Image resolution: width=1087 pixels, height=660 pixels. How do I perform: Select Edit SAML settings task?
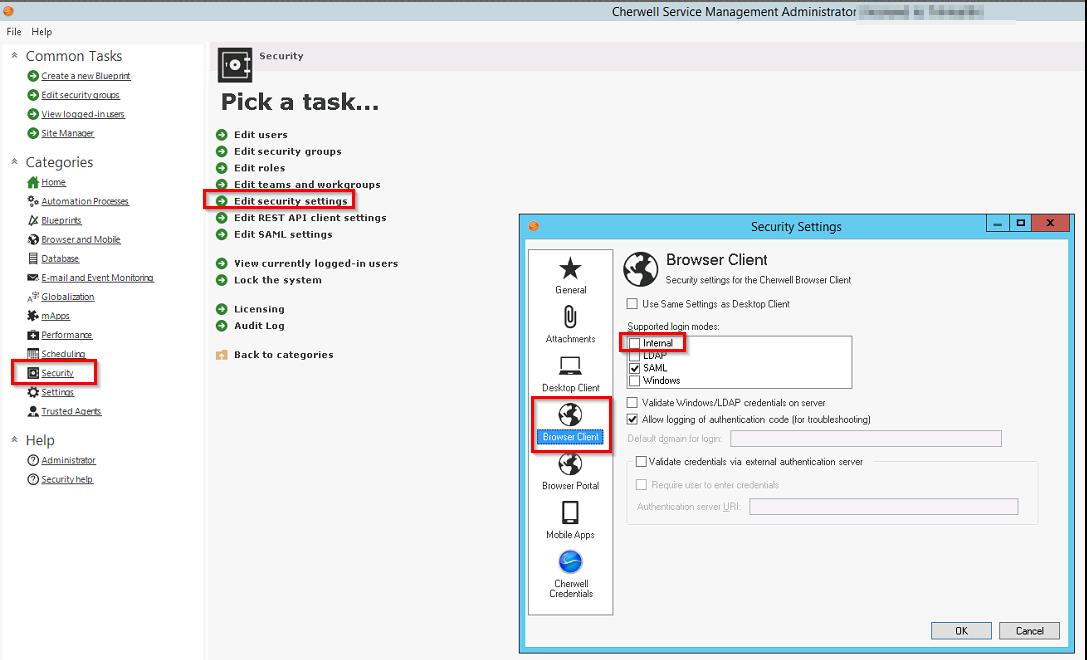(283, 234)
